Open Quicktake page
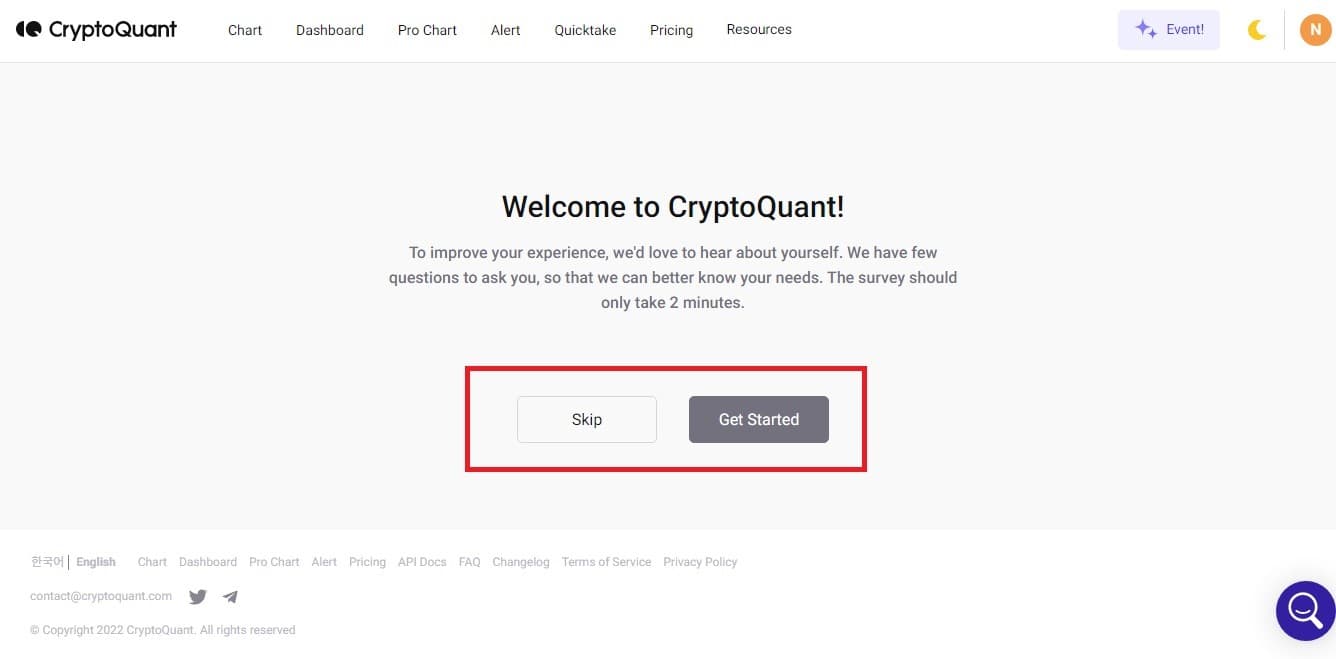The width and height of the screenshot is (1336, 659). [585, 30]
